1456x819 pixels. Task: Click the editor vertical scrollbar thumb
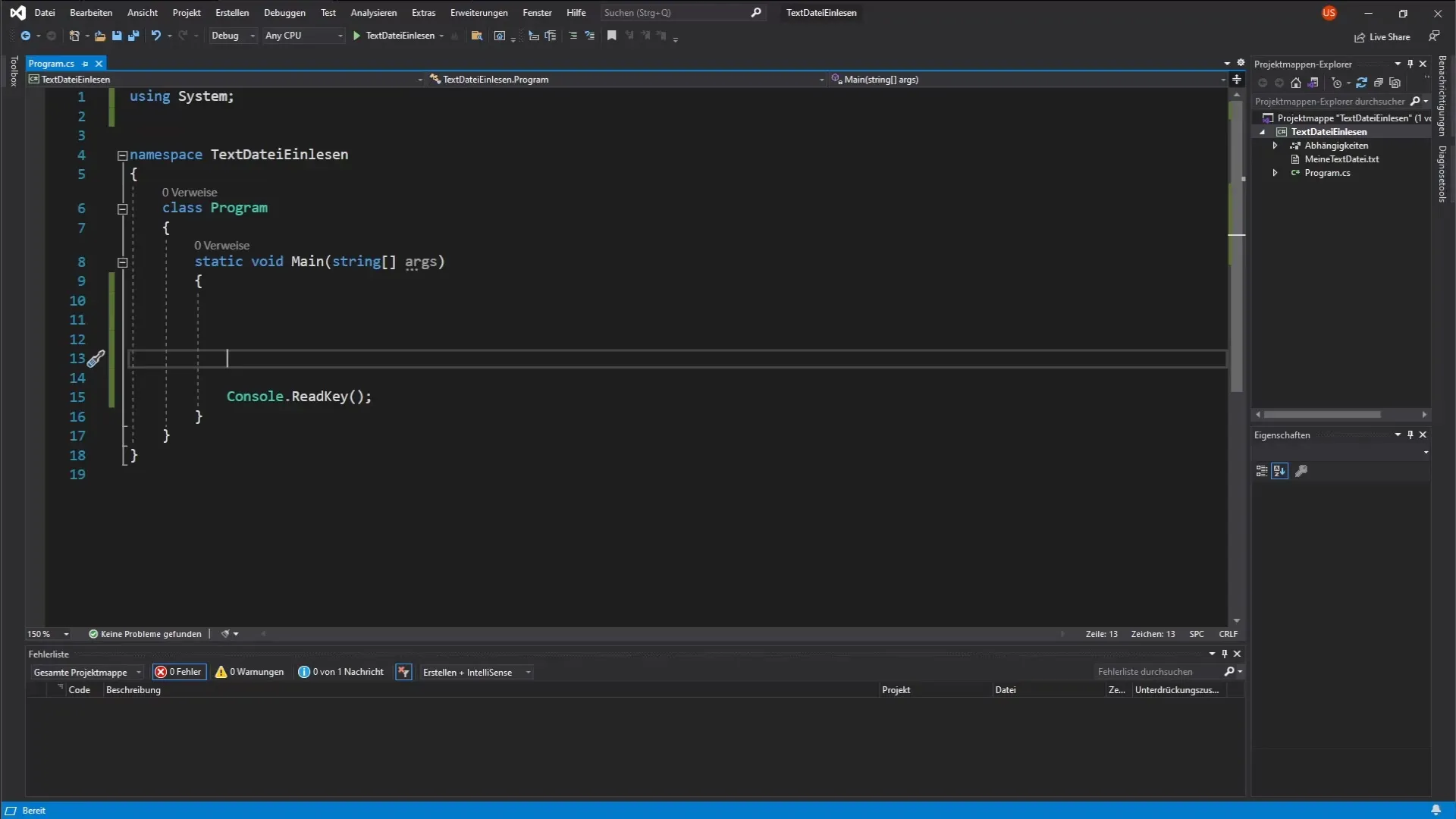1237,246
